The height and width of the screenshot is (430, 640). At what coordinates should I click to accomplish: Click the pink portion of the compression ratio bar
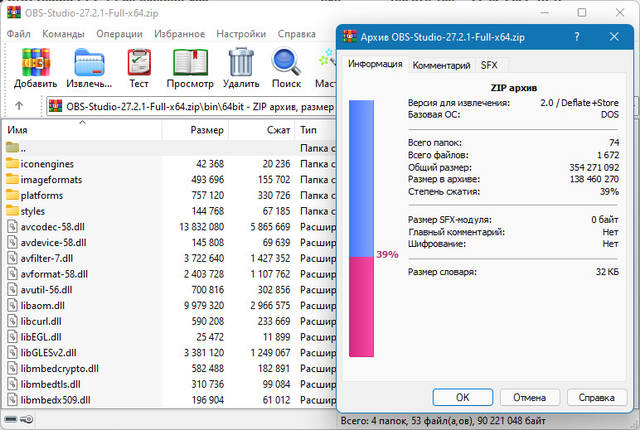click(361, 307)
